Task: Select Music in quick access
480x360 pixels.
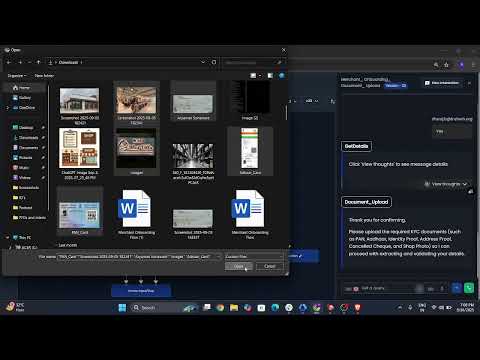Action: 24,168
